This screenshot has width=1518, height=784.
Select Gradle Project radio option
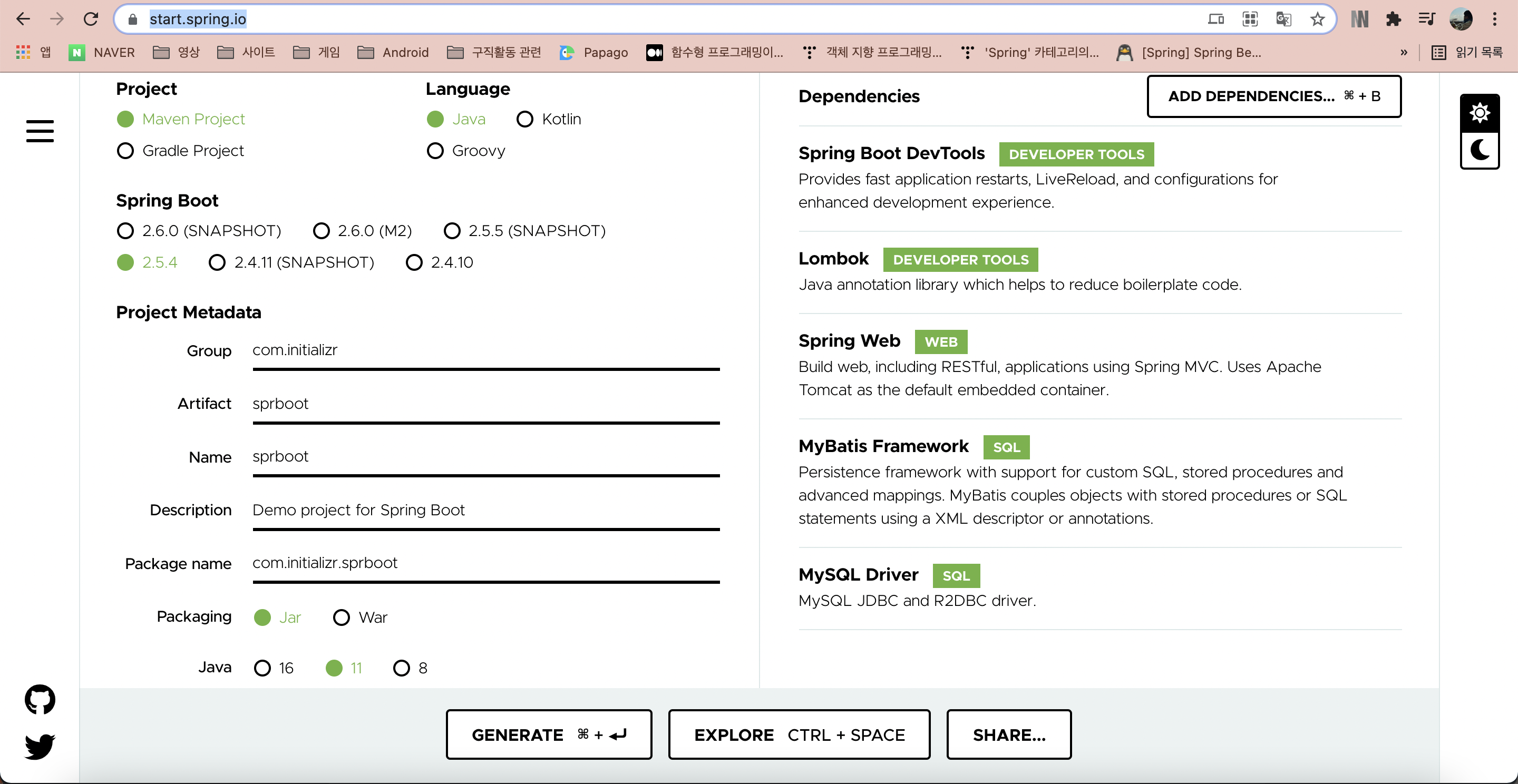coord(125,151)
